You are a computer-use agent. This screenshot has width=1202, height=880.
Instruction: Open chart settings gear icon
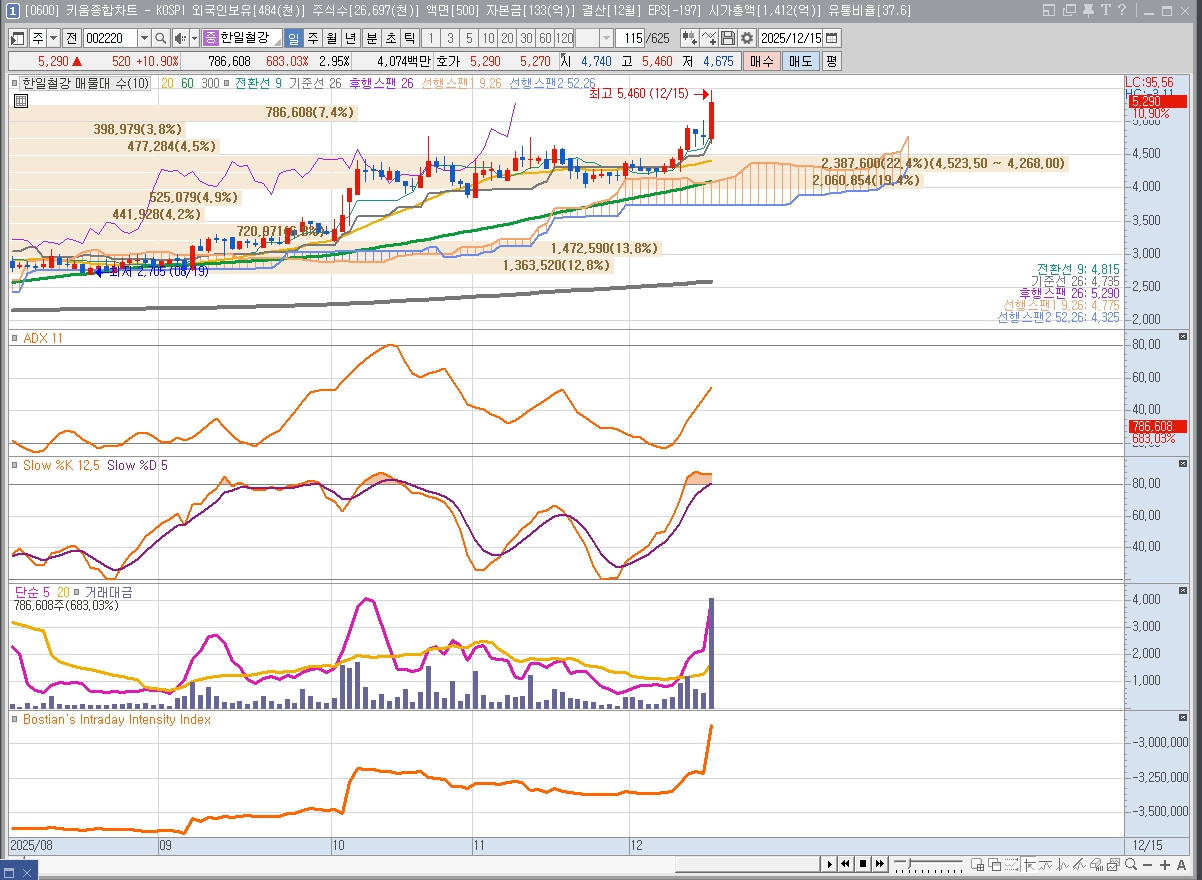pyautogui.click(x=746, y=38)
